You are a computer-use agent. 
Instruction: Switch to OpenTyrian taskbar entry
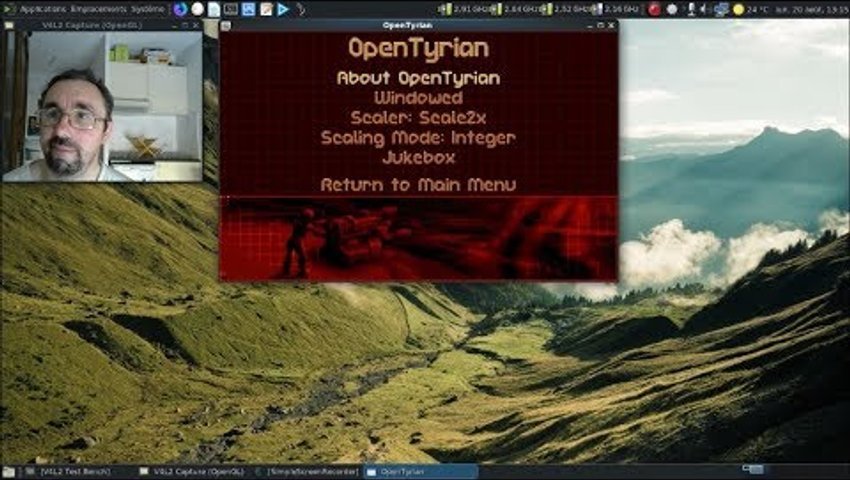[421, 472]
